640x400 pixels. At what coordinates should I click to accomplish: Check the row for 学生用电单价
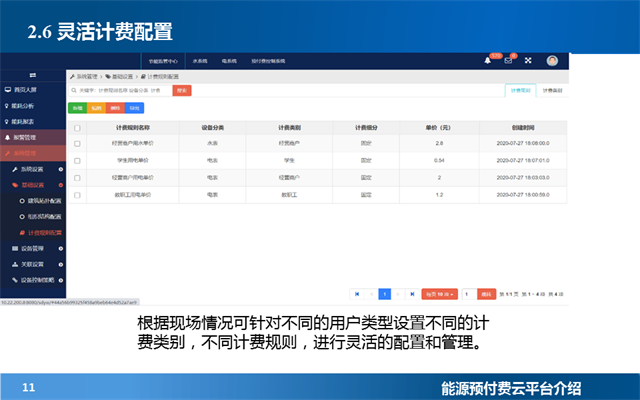(77, 161)
